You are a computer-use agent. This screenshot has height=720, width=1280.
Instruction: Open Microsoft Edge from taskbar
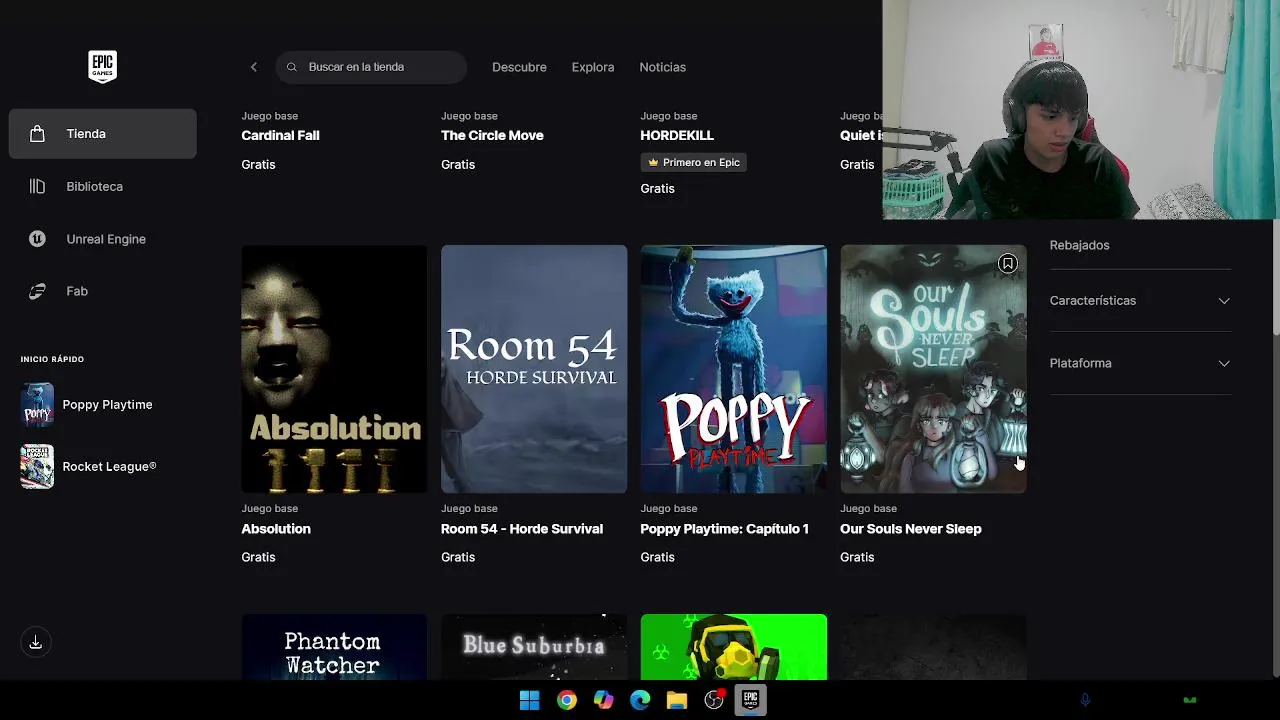click(x=640, y=700)
